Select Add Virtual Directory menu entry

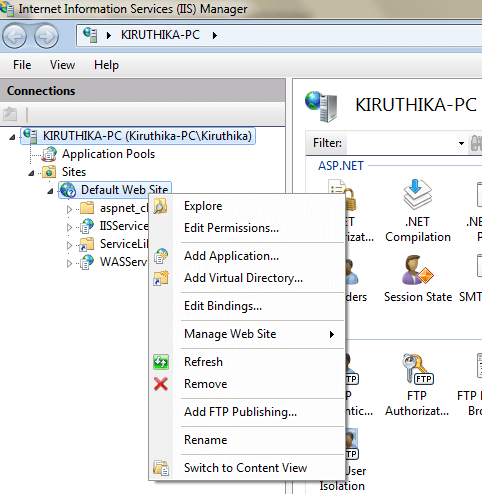point(247,278)
